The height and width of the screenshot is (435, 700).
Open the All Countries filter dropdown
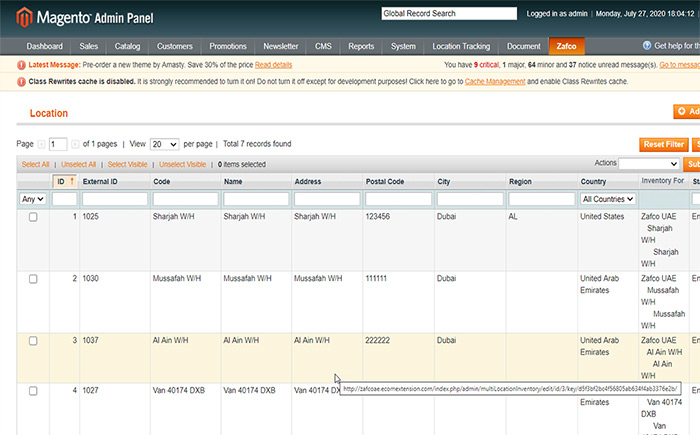[x=608, y=199]
